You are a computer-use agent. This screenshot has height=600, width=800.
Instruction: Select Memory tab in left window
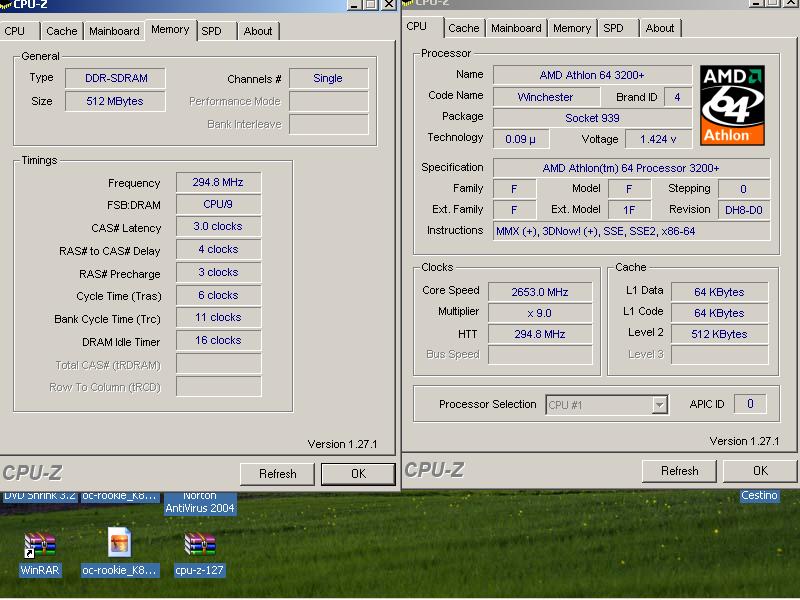point(170,30)
